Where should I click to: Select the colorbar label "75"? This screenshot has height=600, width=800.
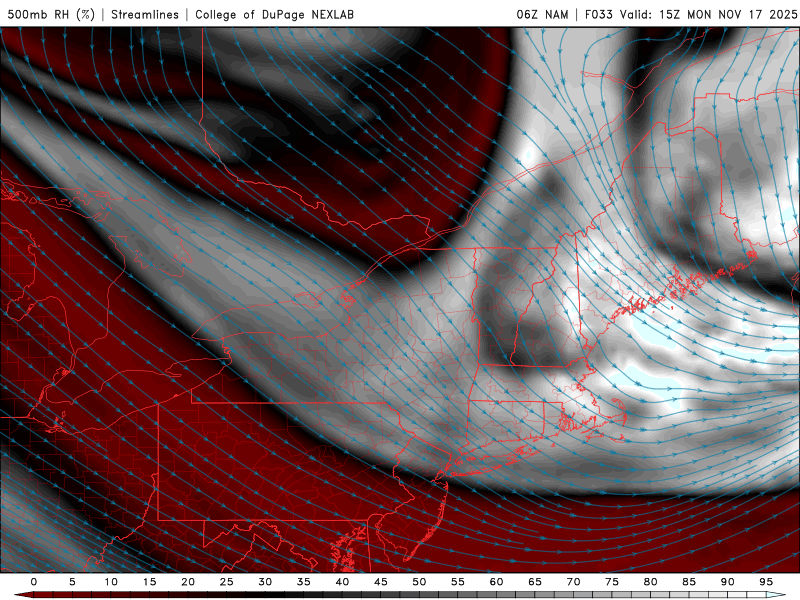click(612, 582)
